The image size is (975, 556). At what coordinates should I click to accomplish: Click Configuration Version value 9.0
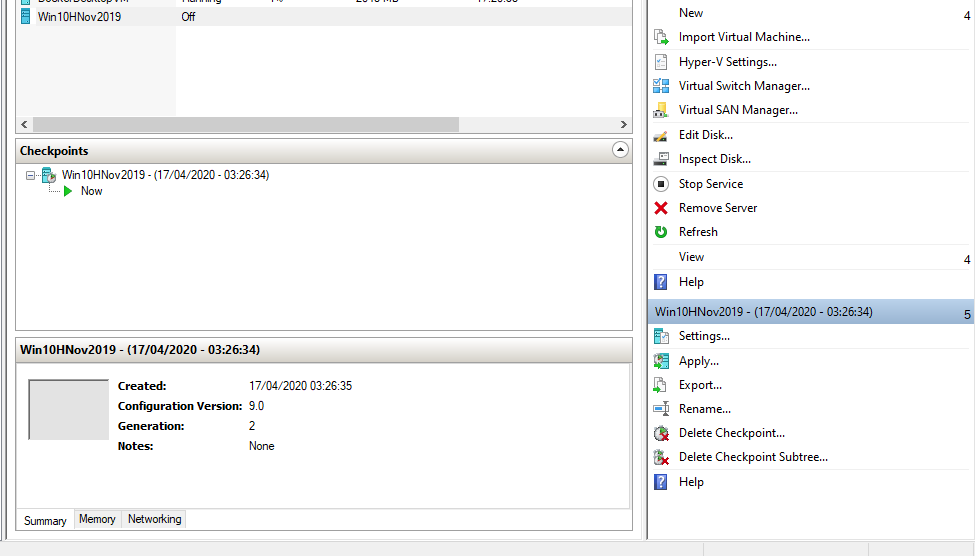point(256,406)
